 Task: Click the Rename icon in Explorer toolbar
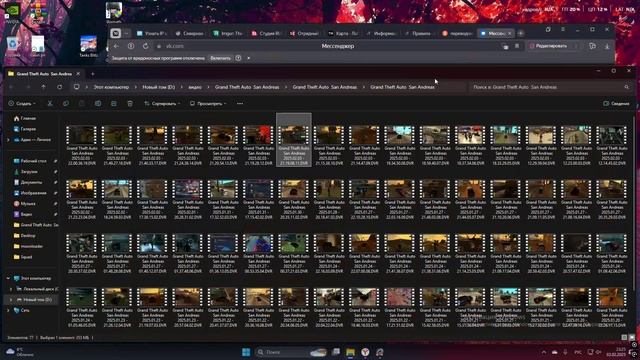tap(98, 104)
